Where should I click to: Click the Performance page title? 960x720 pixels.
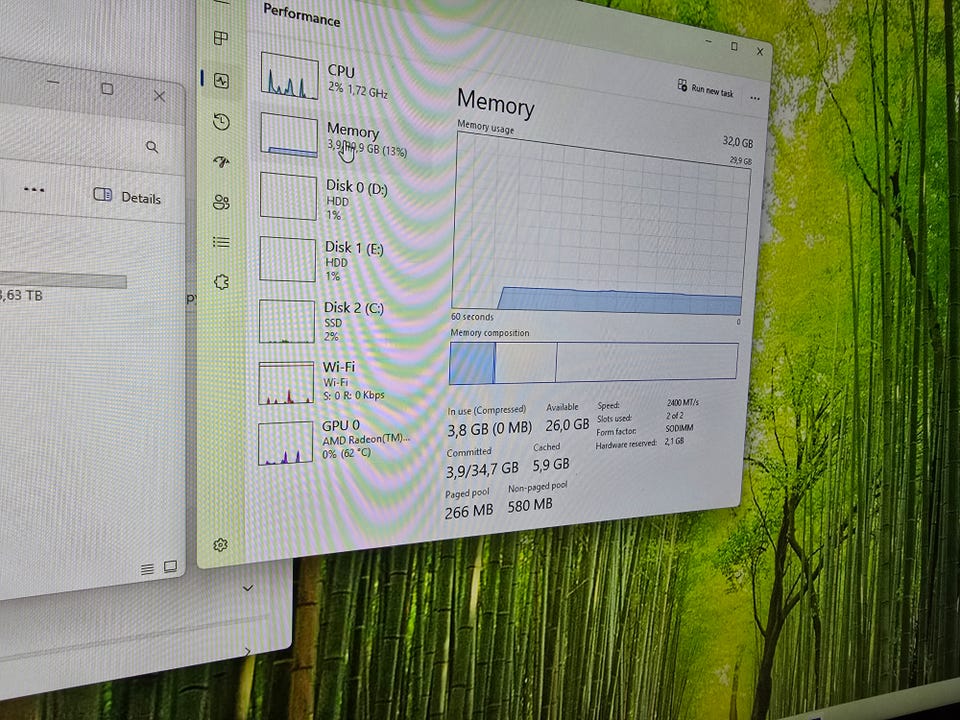tap(301, 14)
